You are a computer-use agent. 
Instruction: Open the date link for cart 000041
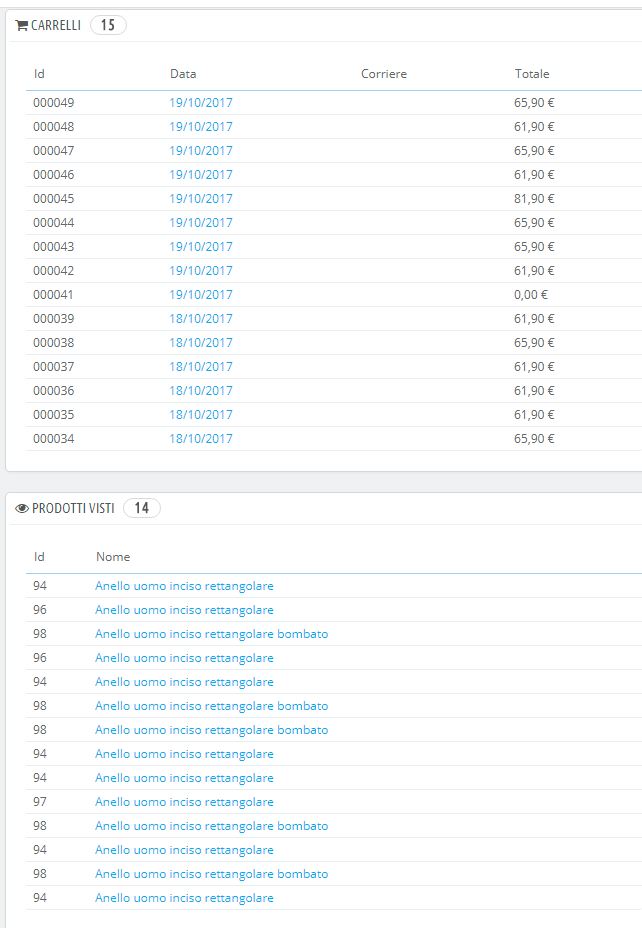pos(201,295)
